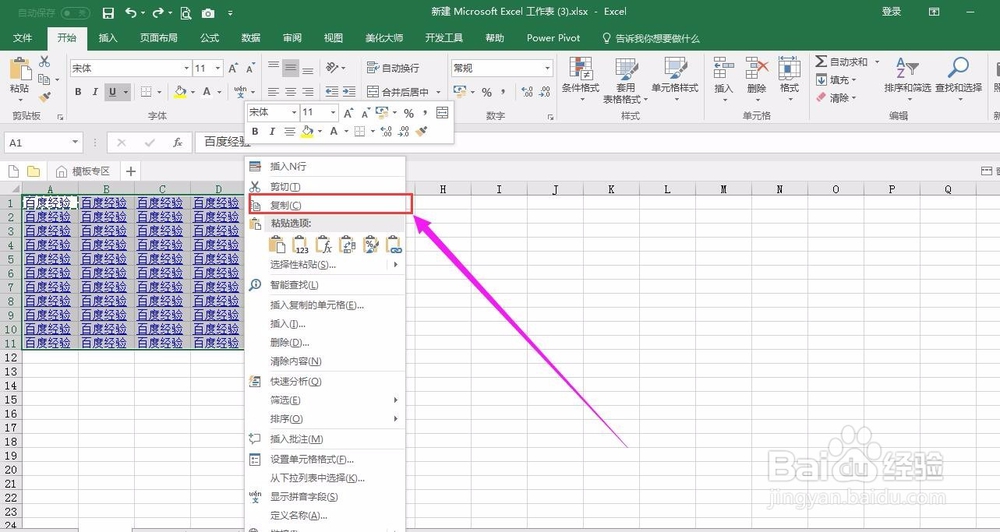Click the Redo arrow in the title bar
This screenshot has height=532, width=1000.
tap(158, 12)
